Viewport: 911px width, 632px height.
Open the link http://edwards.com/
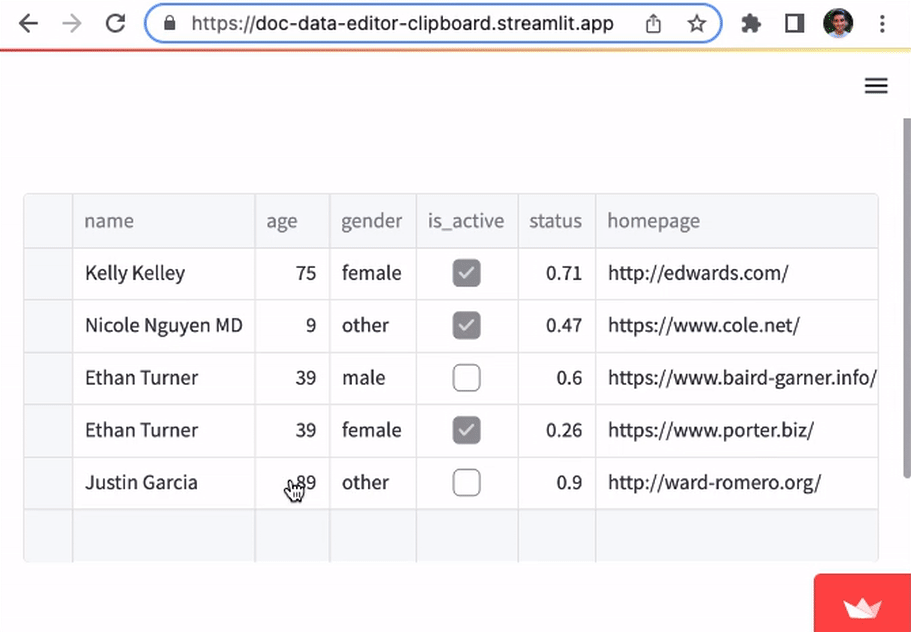[x=697, y=273]
